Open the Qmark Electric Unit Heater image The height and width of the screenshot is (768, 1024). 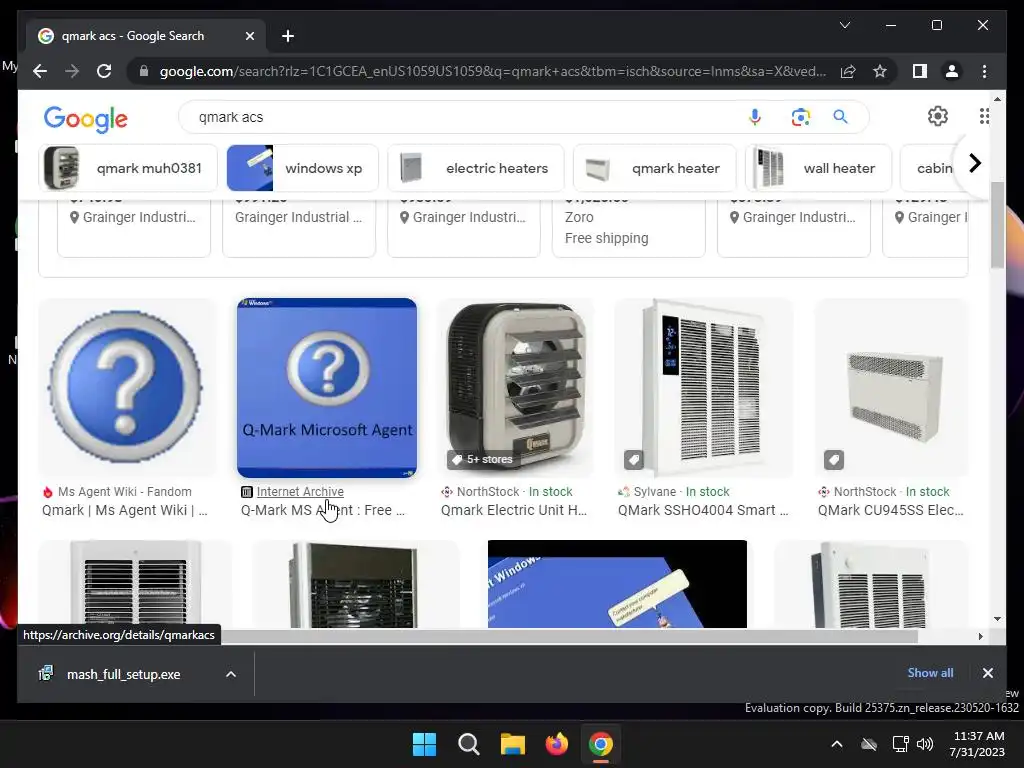pyautogui.click(x=515, y=387)
